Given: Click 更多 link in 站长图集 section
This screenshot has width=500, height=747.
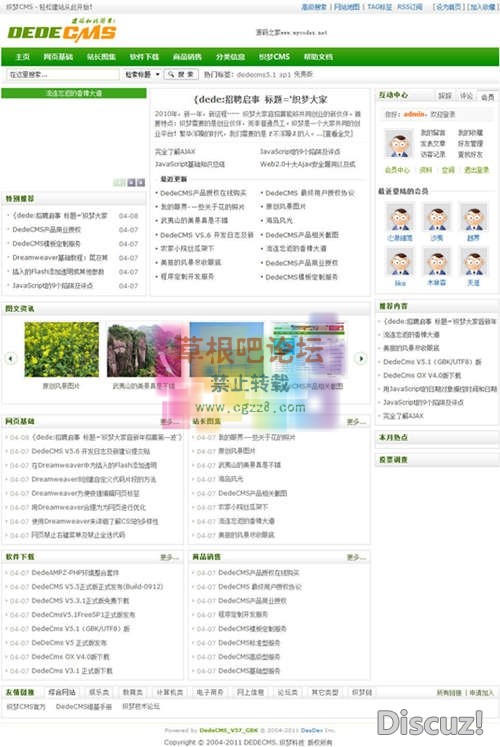Looking at the screenshot, I should click(x=356, y=422).
